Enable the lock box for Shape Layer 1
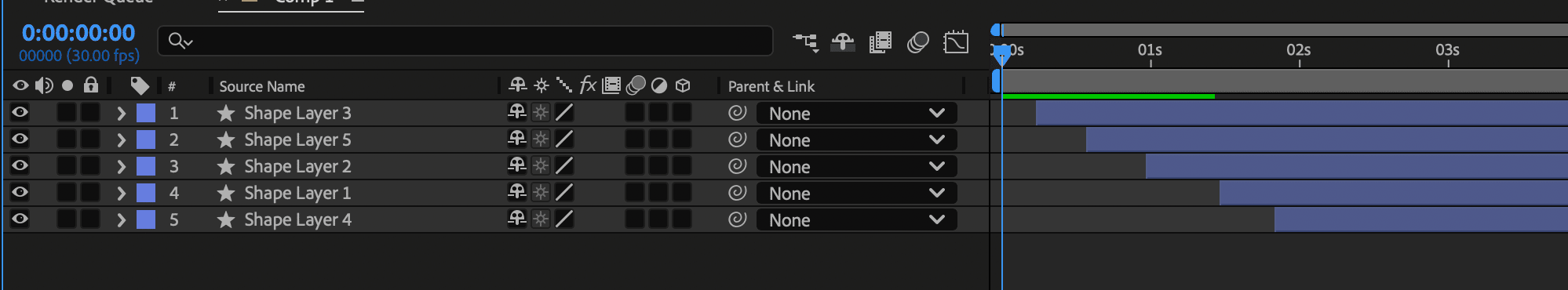This screenshot has height=290, width=1568. click(90, 193)
